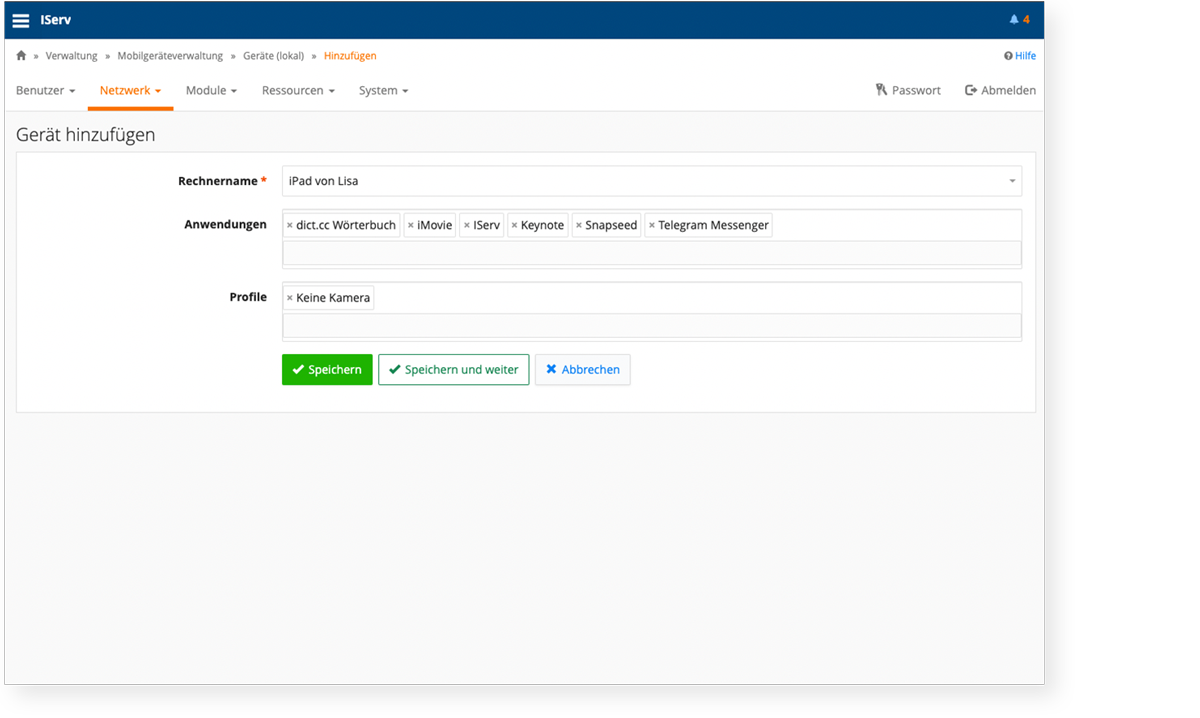The width and height of the screenshot is (1200, 718).
Task: Remove the Snapseed application tag
Action: (x=579, y=226)
